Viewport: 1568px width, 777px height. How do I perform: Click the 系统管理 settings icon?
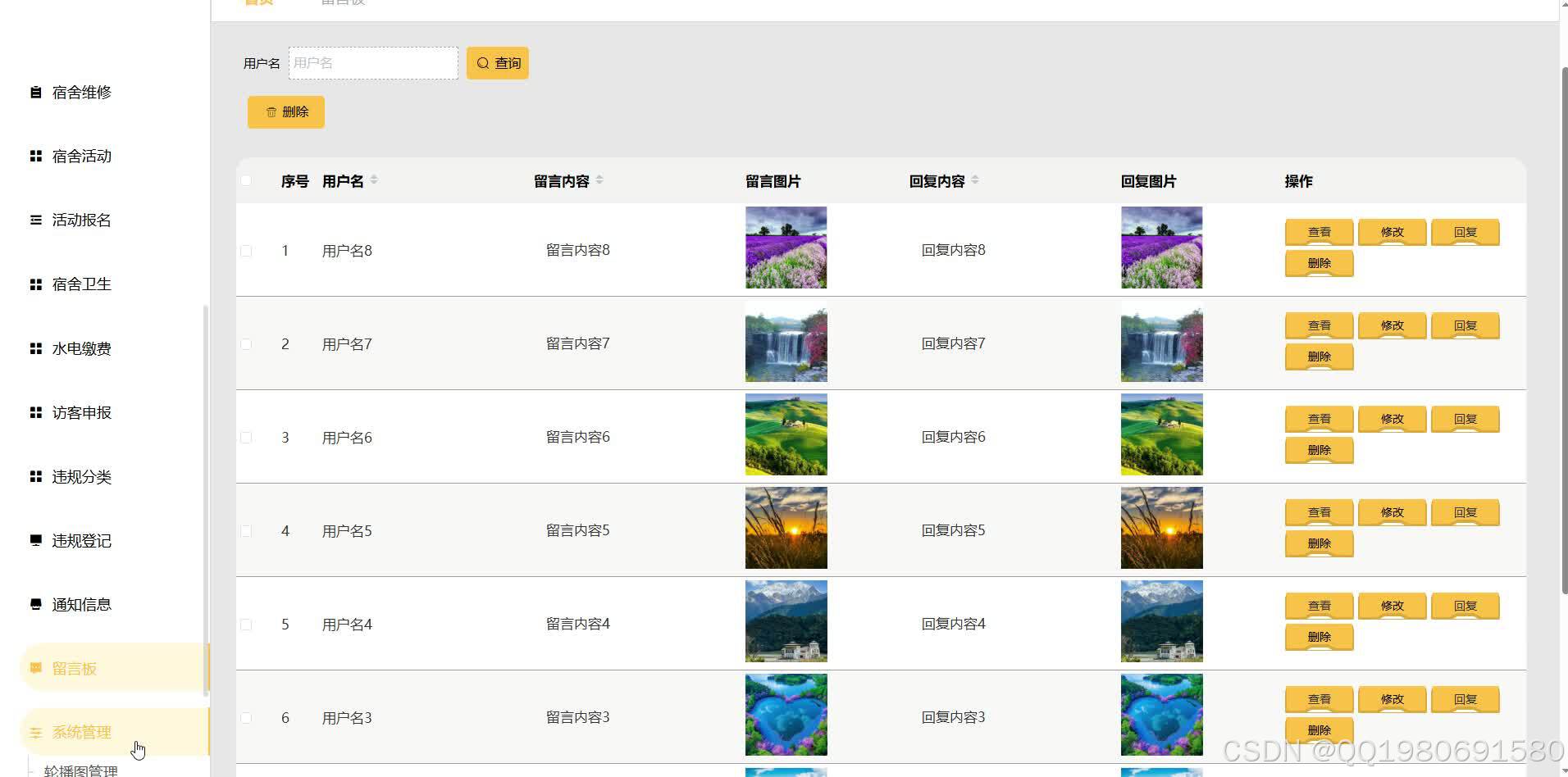coord(35,733)
